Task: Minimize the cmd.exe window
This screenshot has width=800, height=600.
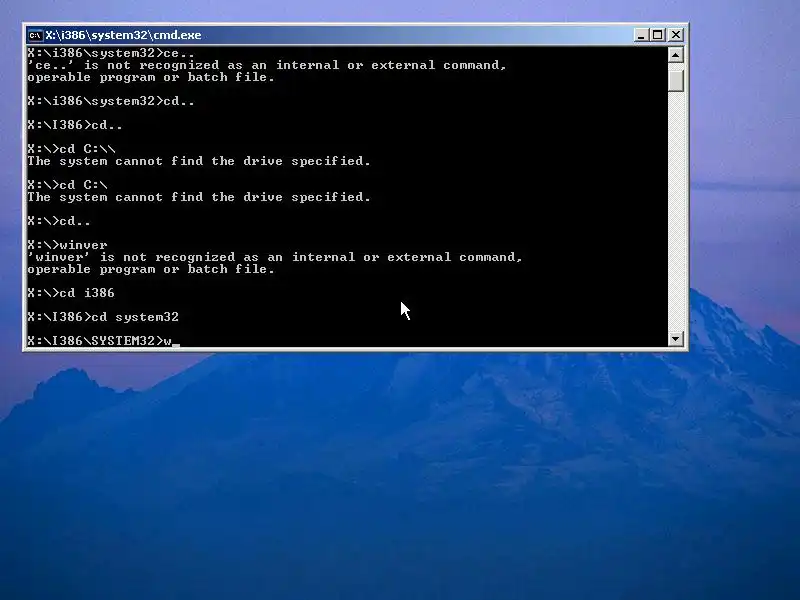Action: [641, 35]
